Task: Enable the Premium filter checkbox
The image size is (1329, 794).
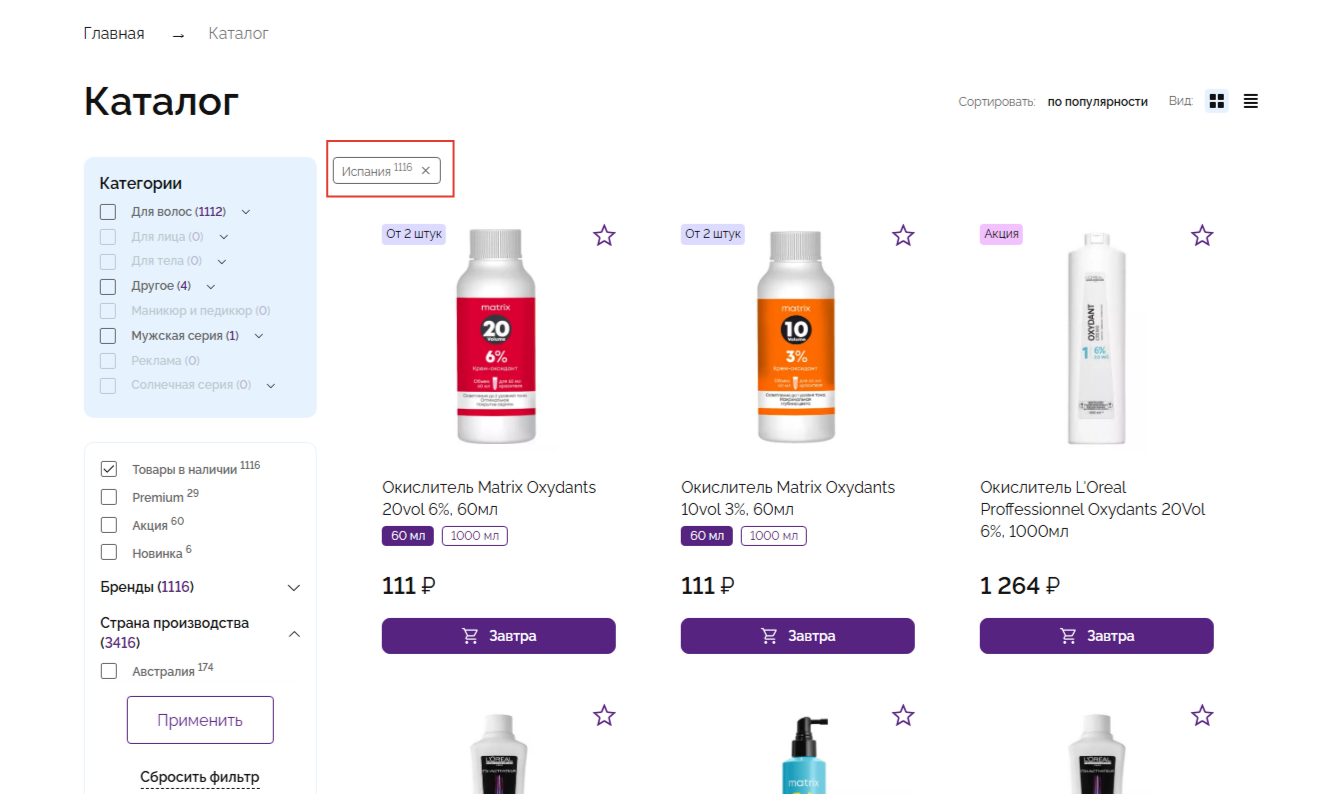Action: point(109,497)
